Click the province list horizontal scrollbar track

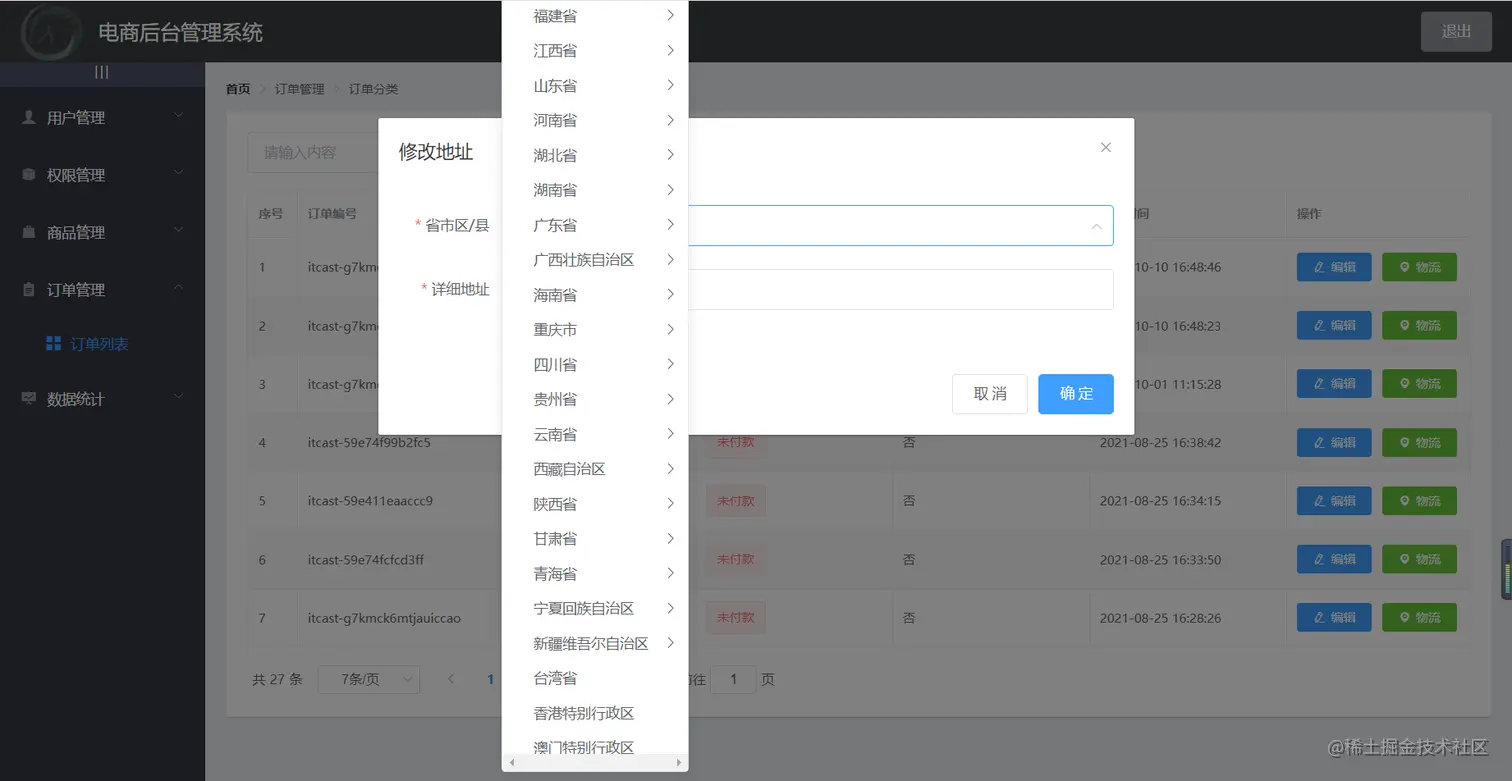point(595,763)
